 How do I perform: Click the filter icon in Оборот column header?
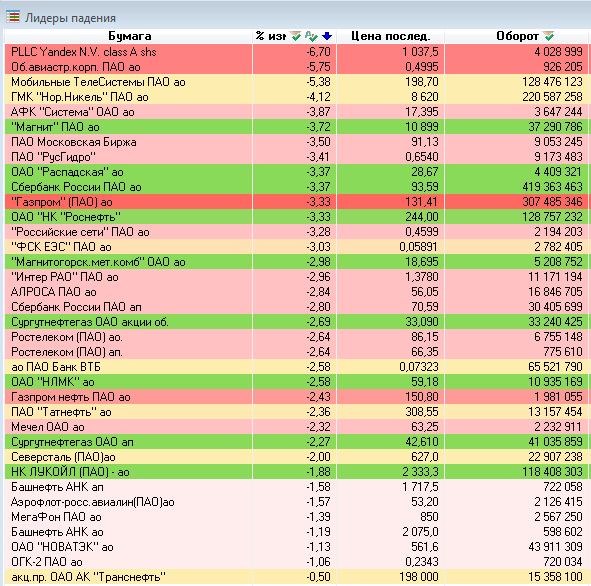pyautogui.click(x=549, y=36)
